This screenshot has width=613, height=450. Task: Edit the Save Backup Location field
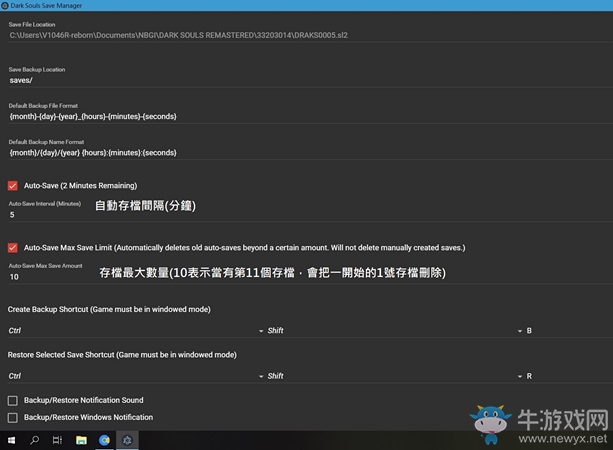pyautogui.click(x=310, y=80)
